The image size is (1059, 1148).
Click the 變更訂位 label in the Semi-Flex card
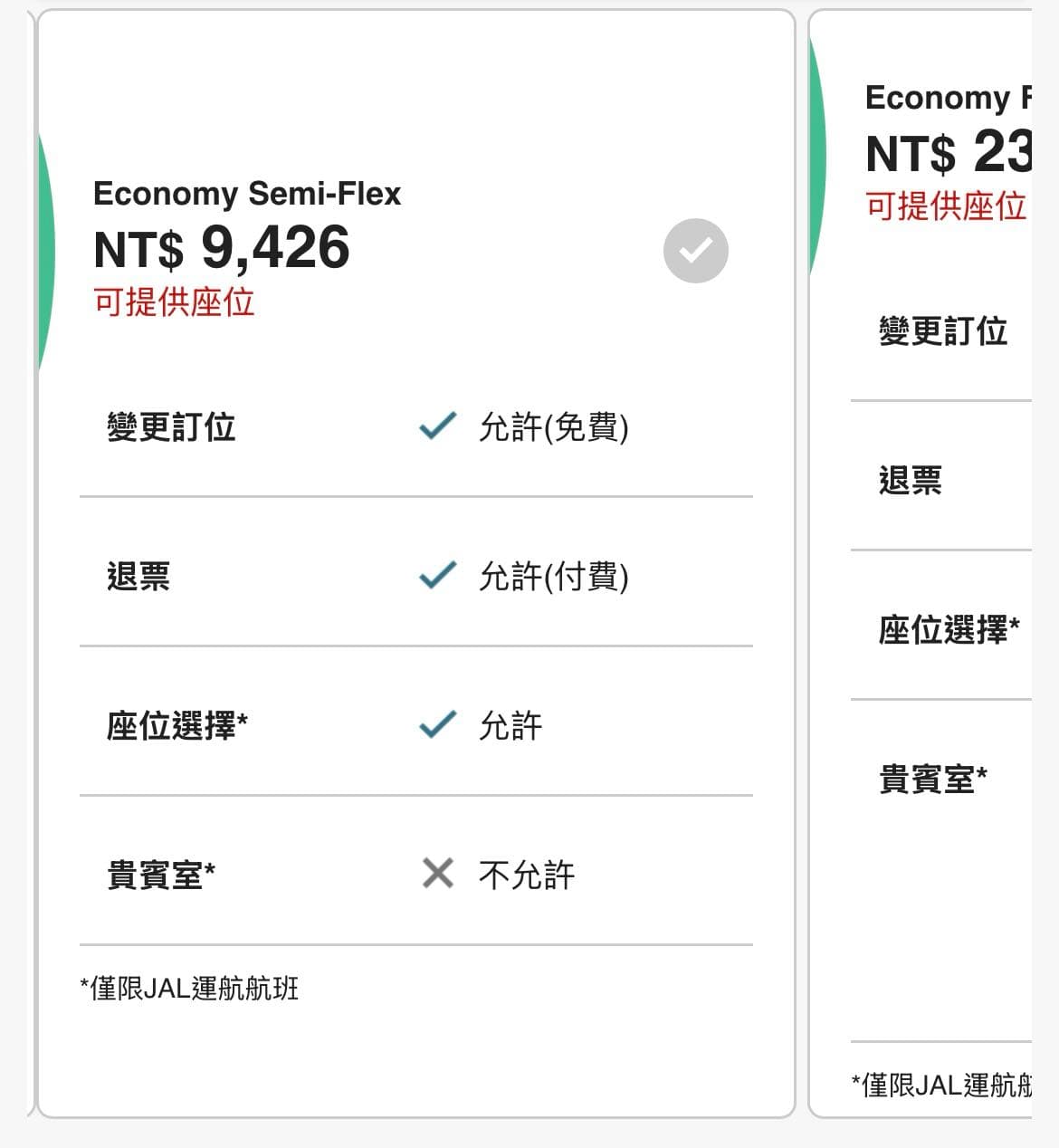(x=171, y=427)
